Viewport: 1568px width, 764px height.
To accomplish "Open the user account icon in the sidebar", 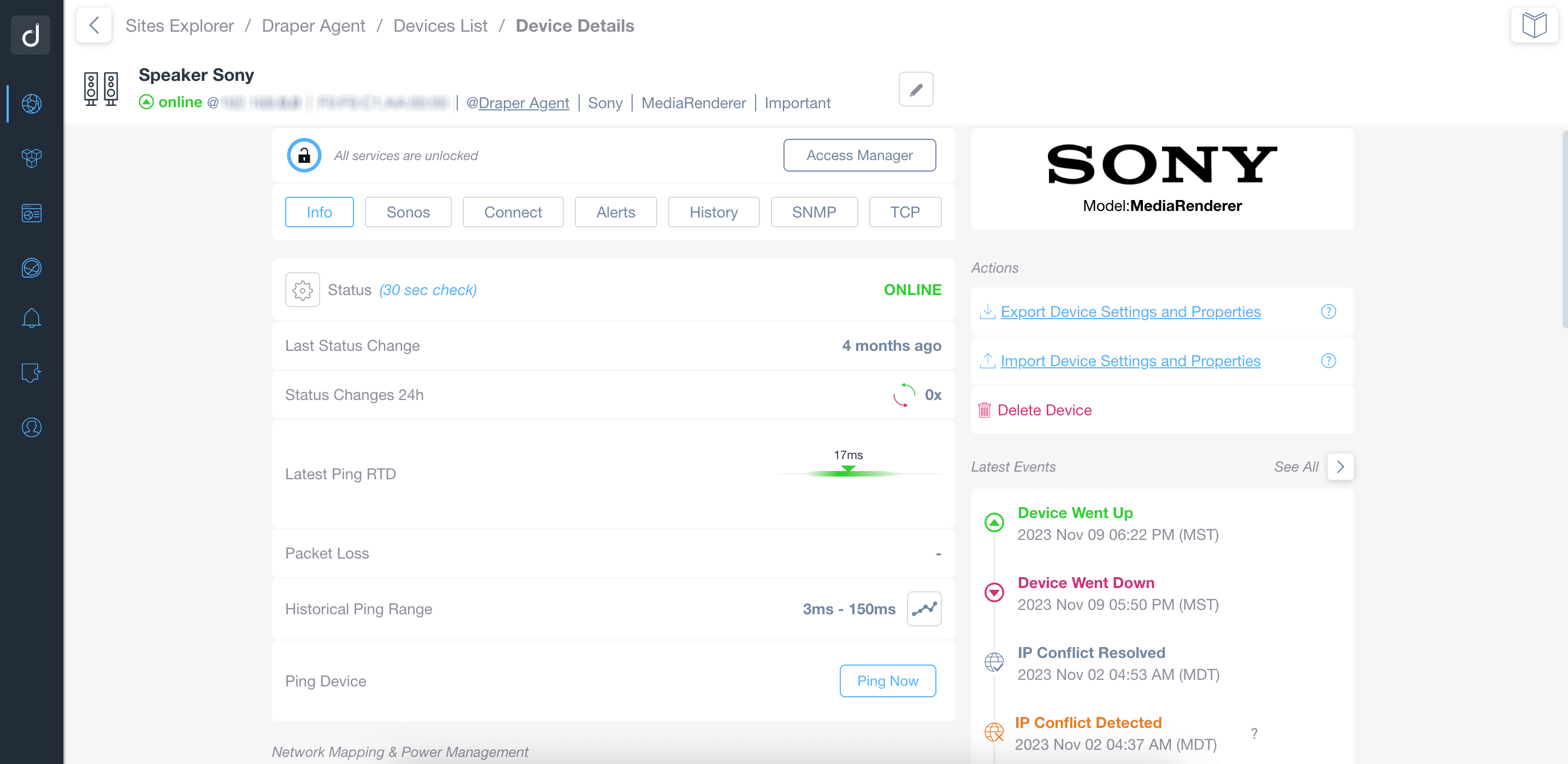I will (x=32, y=427).
